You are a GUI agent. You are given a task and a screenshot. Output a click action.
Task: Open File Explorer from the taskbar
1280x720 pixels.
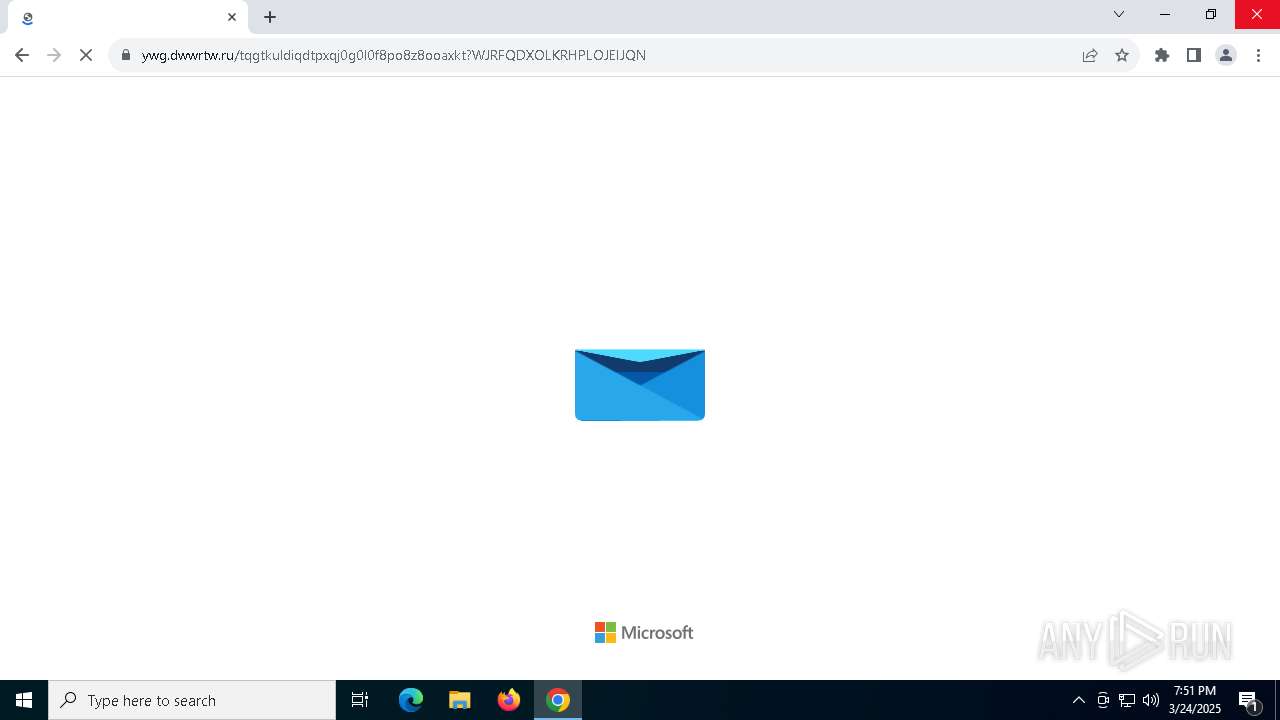(x=460, y=700)
